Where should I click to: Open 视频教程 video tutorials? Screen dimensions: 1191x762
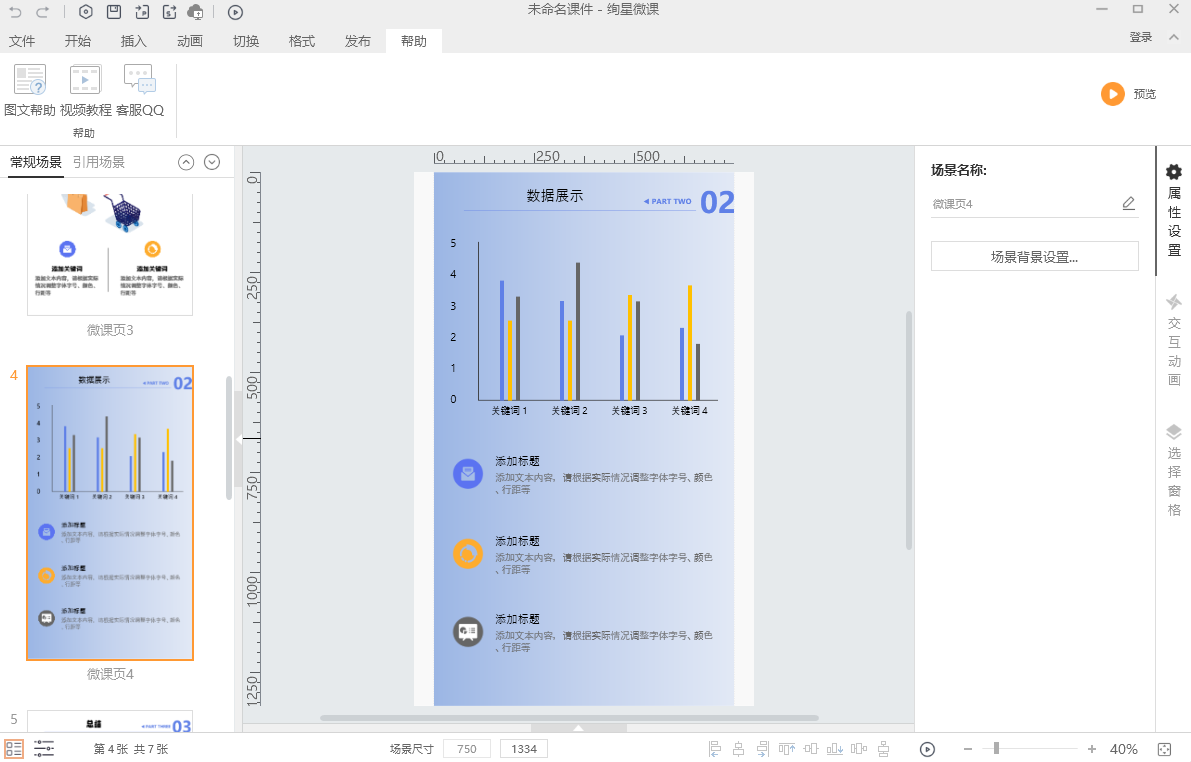tap(85, 92)
